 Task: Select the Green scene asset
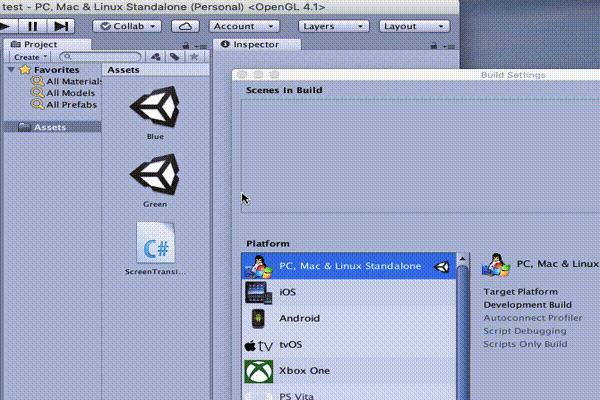click(x=155, y=181)
